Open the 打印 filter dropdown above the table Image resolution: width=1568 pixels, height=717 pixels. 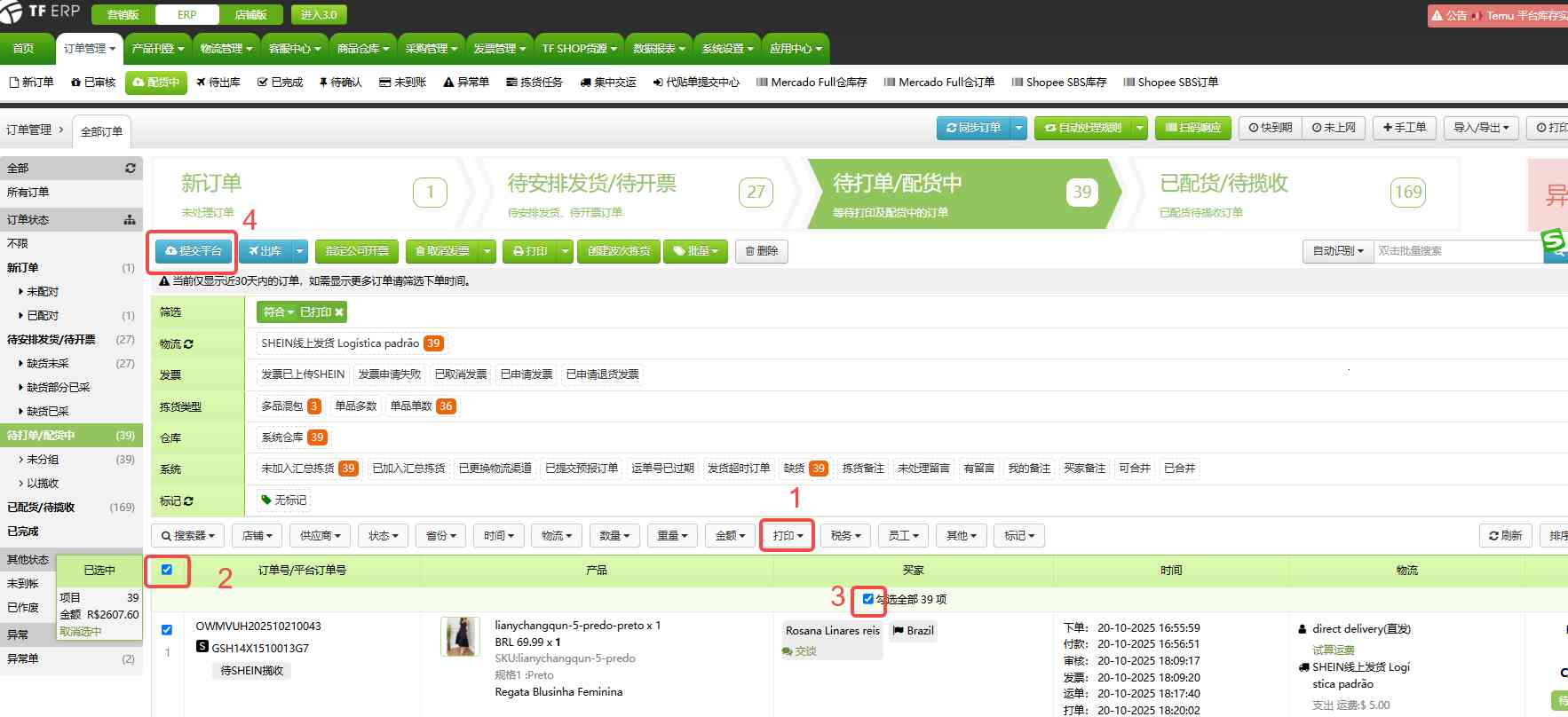(x=787, y=536)
